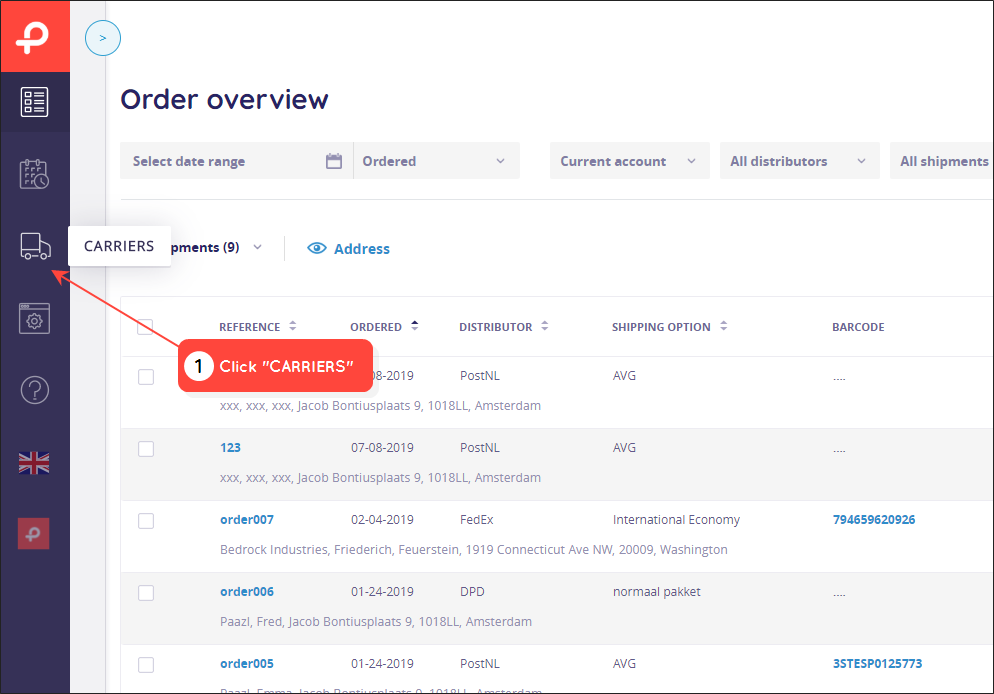Screen dimensions: 994x694
Task: Check the box for order006
Action: click(x=146, y=593)
